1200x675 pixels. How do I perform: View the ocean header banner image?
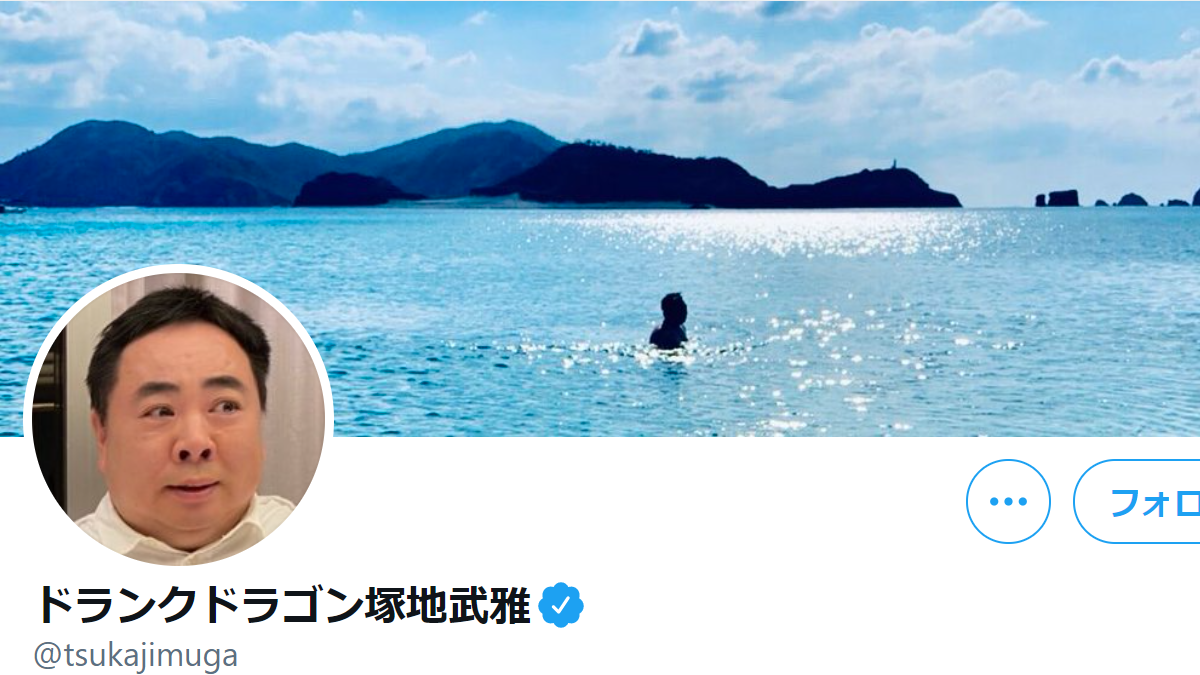600,218
